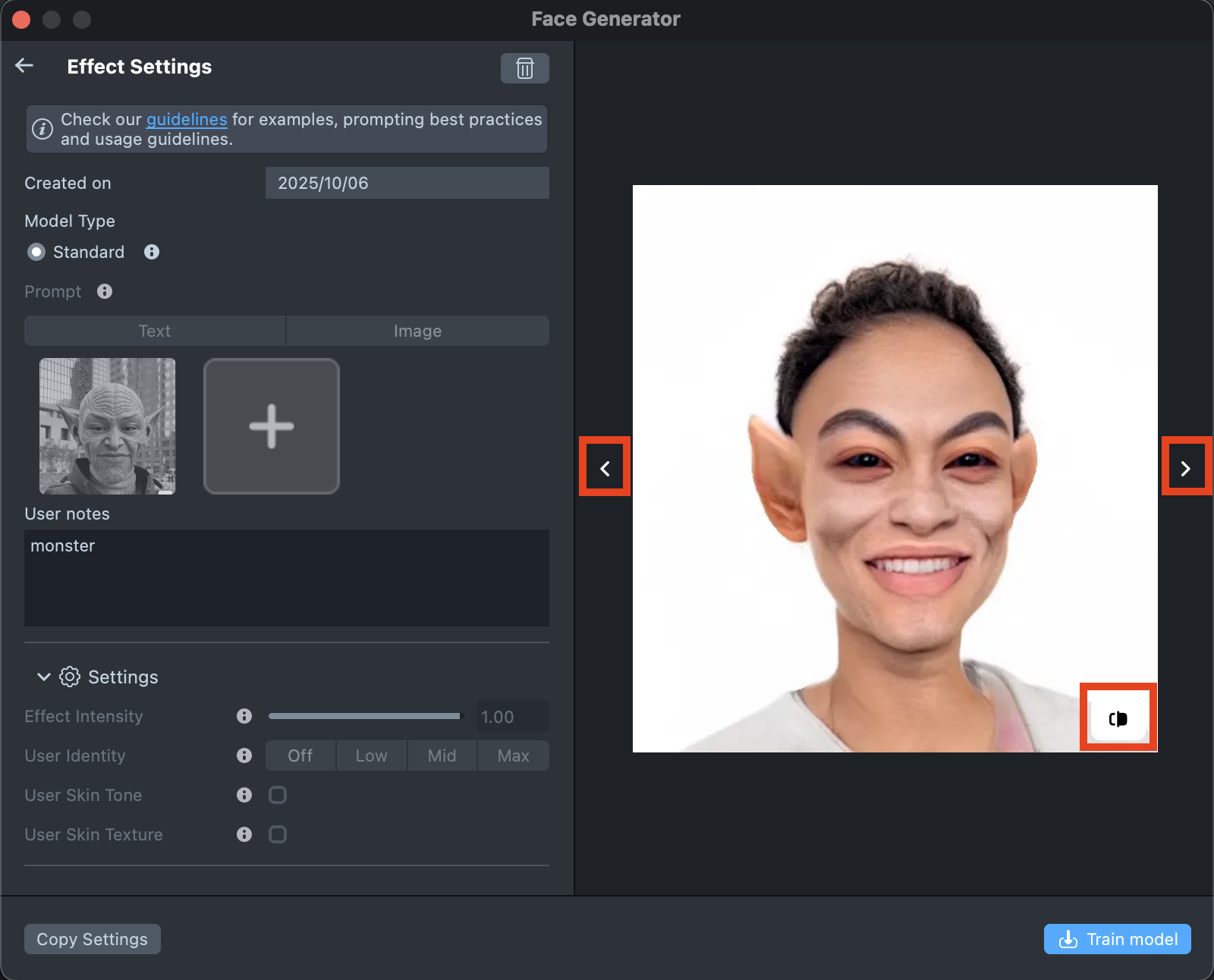
Task: Add a new prompt image with plus
Action: (x=271, y=426)
